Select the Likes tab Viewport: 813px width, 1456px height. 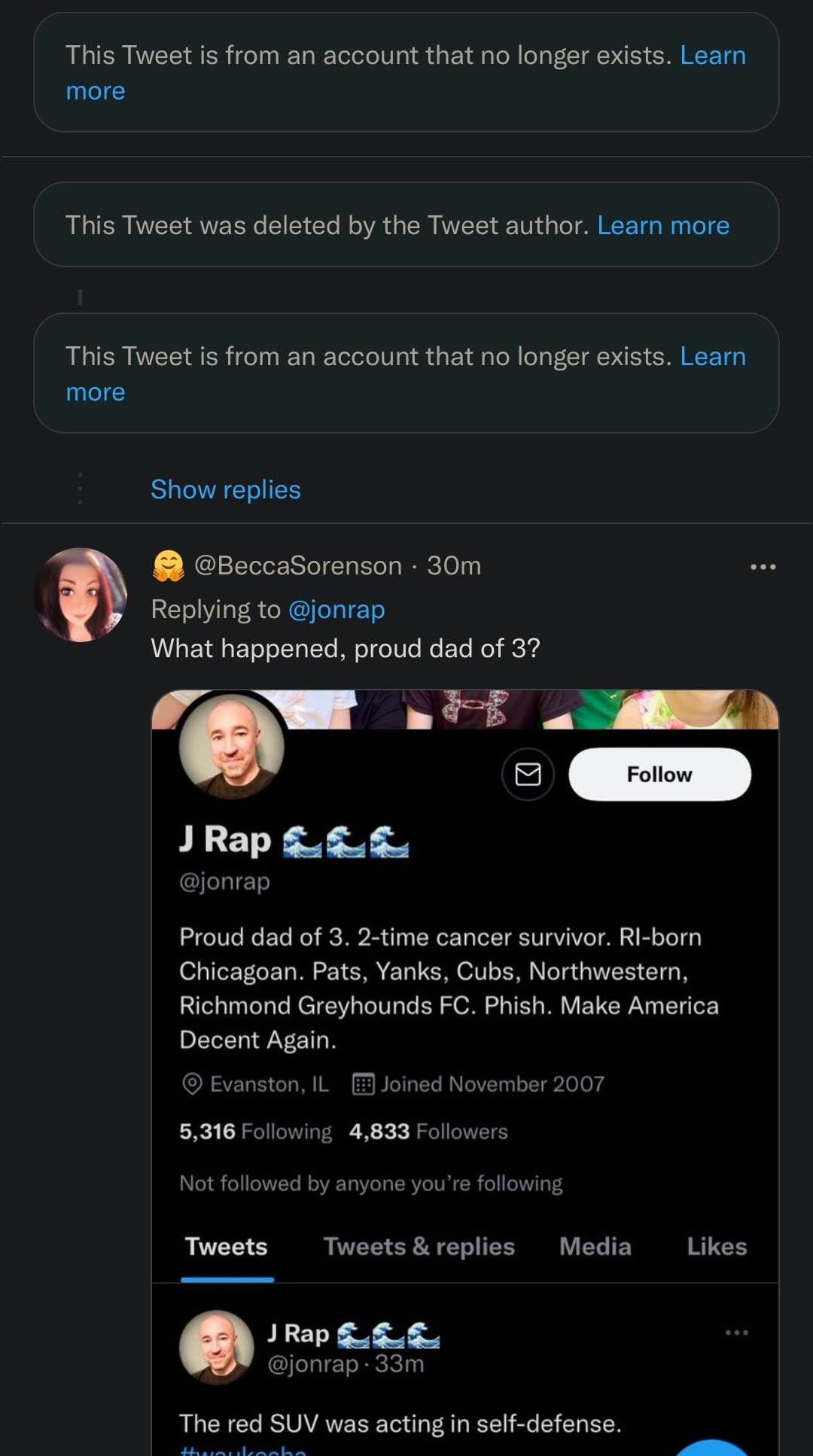click(x=716, y=1247)
